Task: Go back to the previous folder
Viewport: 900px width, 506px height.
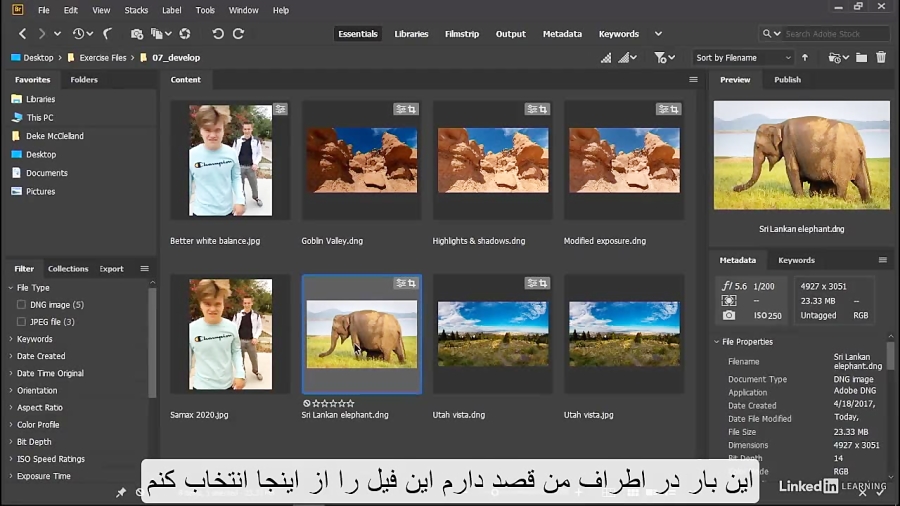Action: pos(22,34)
